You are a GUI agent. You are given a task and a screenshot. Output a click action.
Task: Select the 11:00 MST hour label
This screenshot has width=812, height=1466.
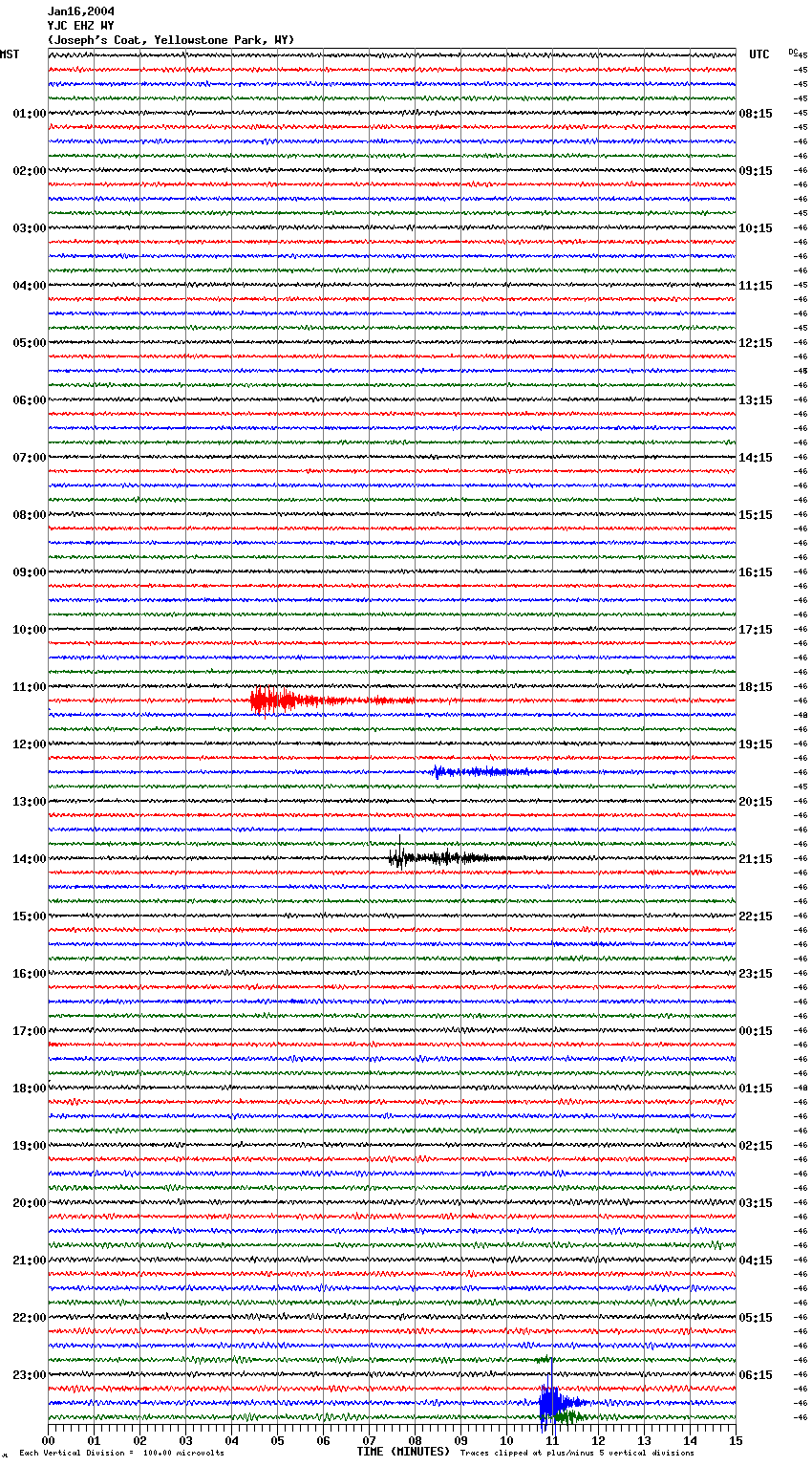pyautogui.click(x=30, y=687)
